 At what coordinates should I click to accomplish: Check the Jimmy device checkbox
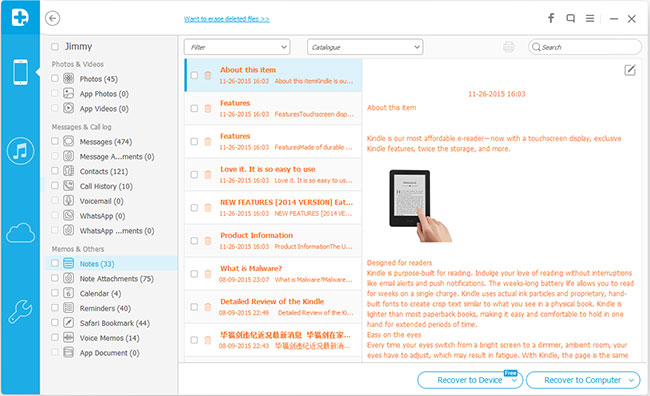click(55, 46)
